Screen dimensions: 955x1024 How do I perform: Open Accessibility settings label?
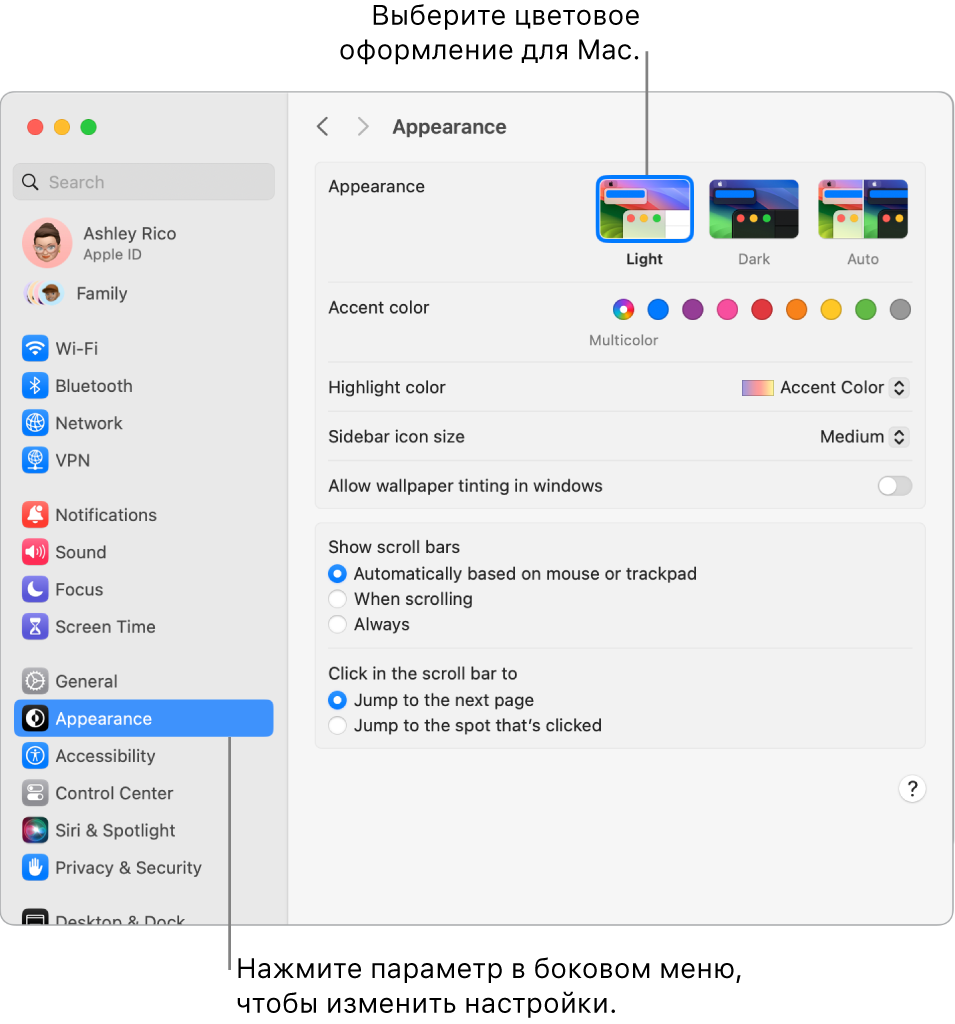pyautogui.click(x=105, y=756)
